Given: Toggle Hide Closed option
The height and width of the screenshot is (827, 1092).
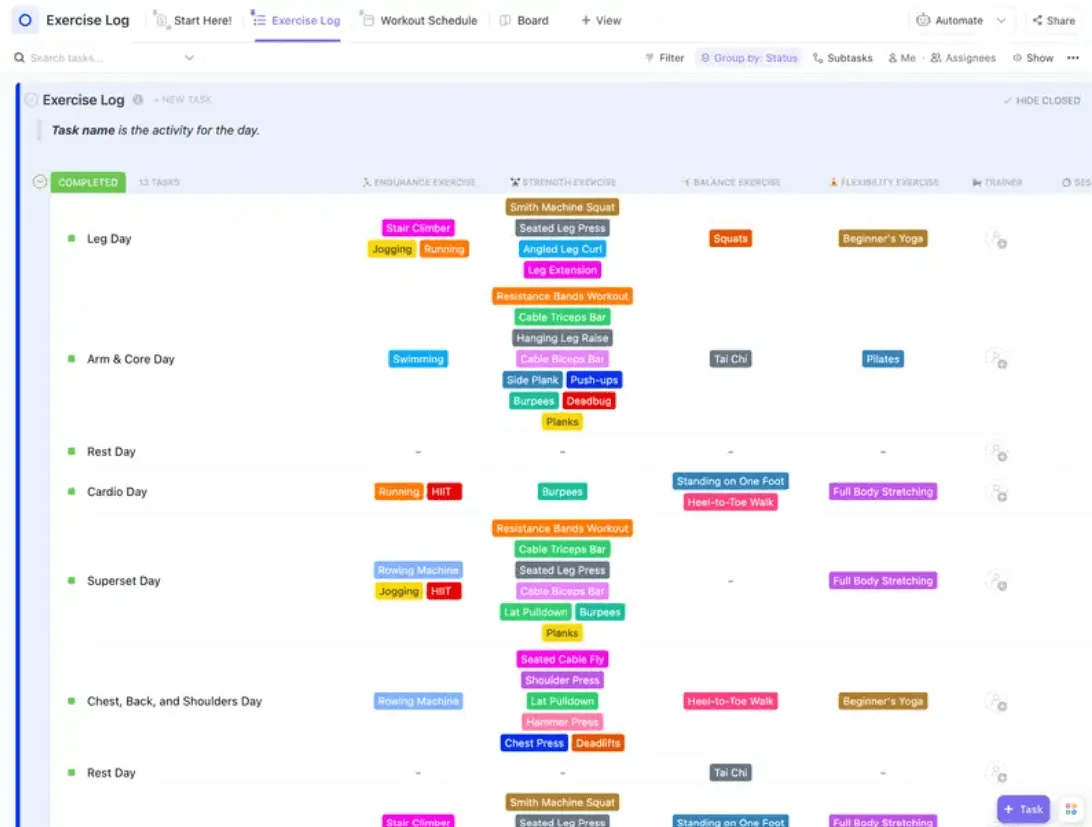Looking at the screenshot, I should pos(1041,100).
